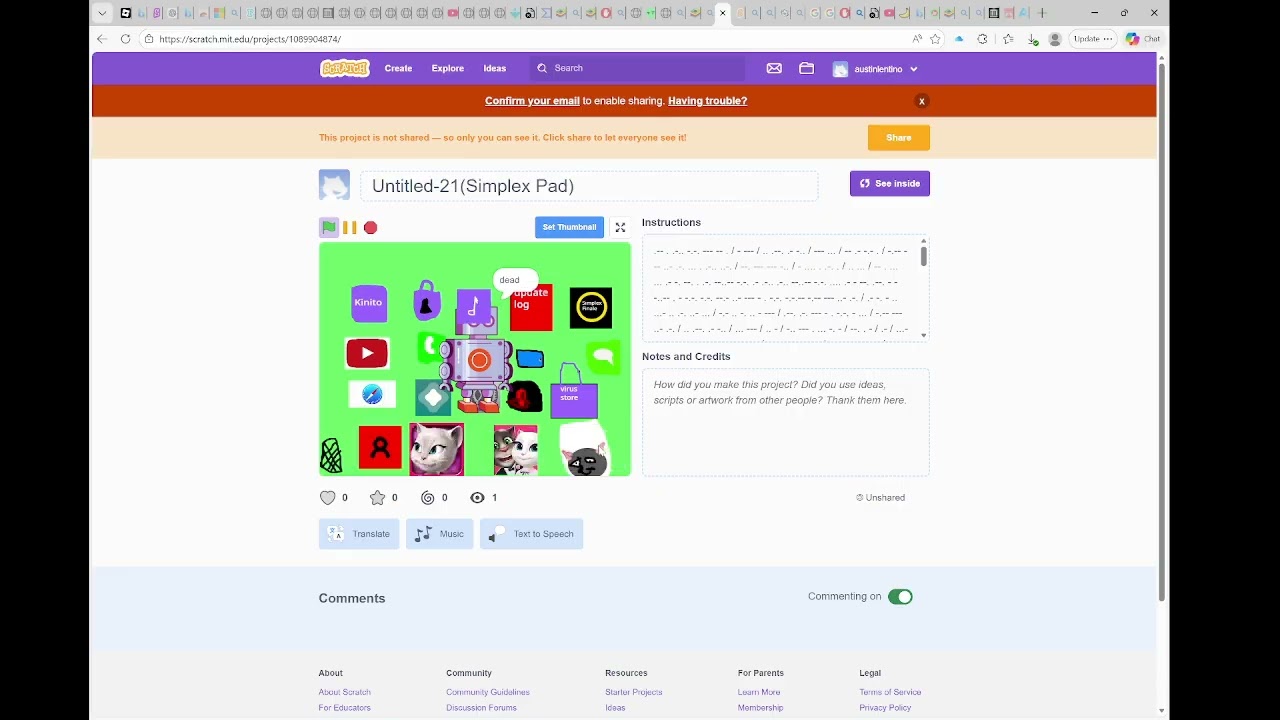Click the remix spiral icon
The image size is (1280, 720).
(428, 497)
